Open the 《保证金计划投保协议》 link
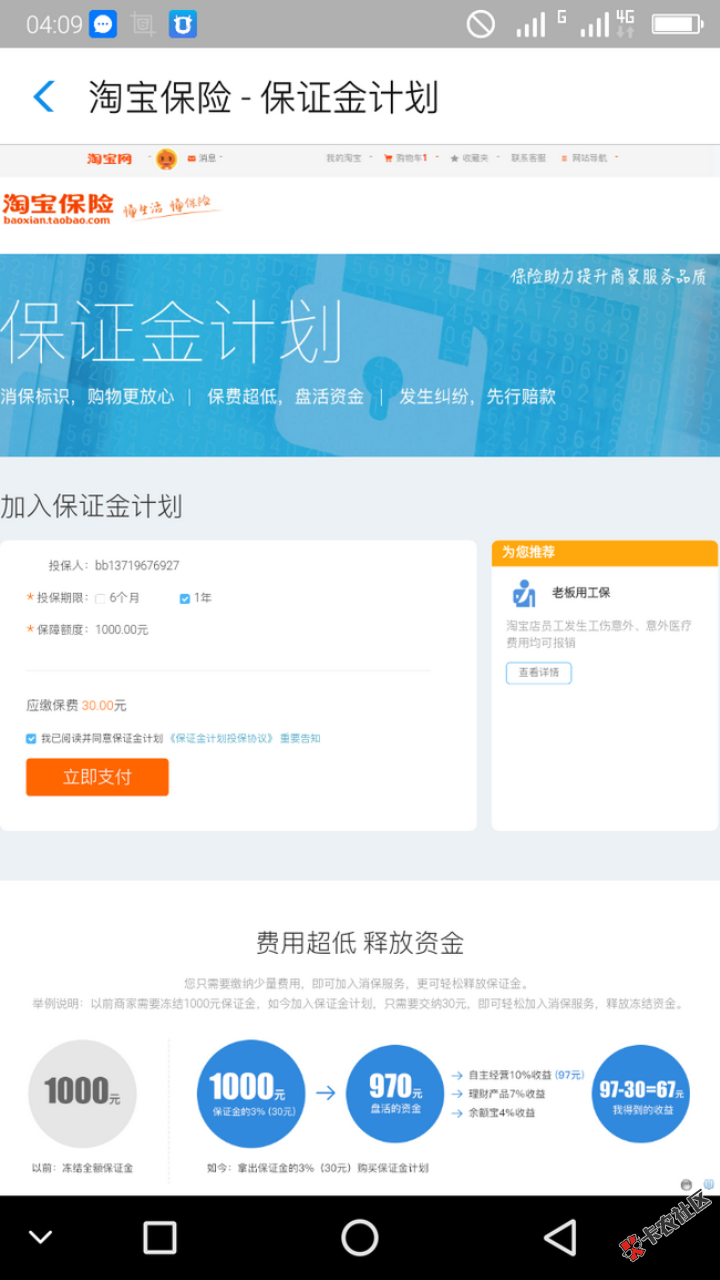720x1280 pixels. tap(222, 738)
